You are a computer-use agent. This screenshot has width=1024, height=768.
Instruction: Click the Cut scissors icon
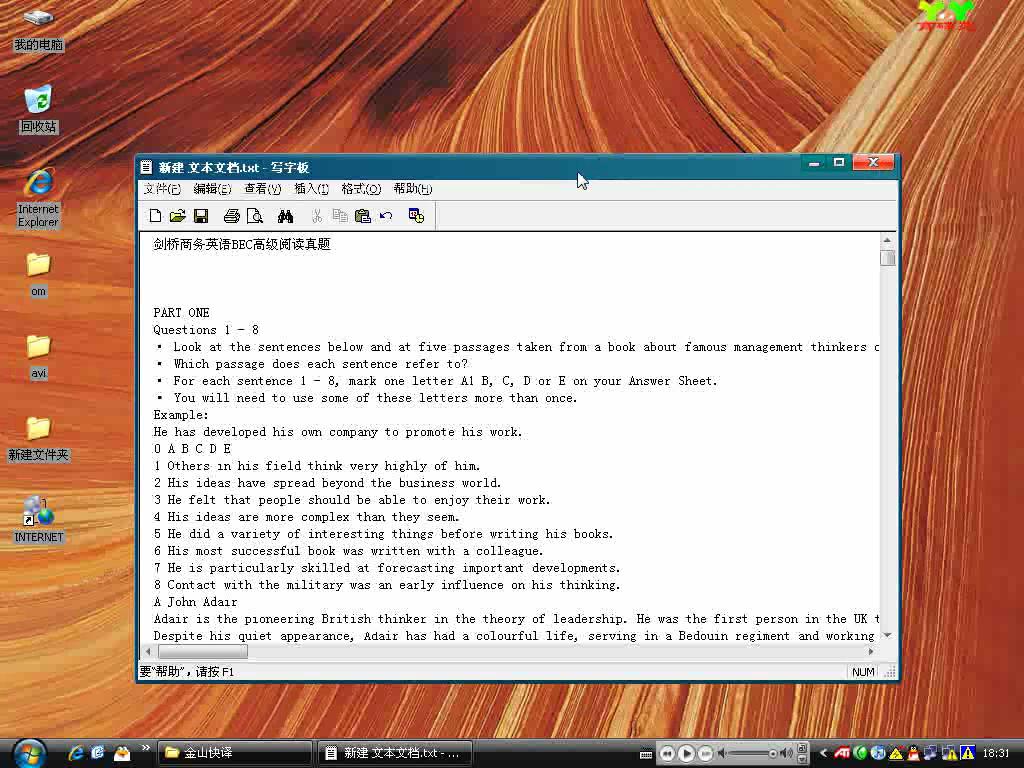[317, 216]
